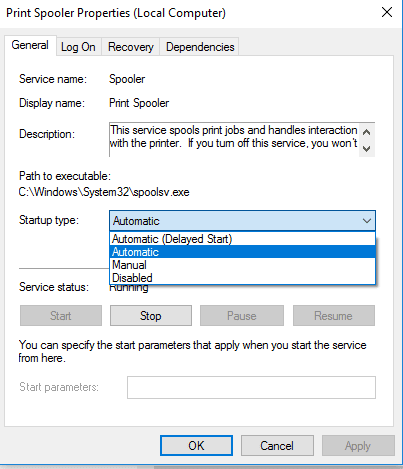Image resolution: width=403 pixels, height=469 pixels.
Task: Click the Resume service button
Action: pos(334,316)
